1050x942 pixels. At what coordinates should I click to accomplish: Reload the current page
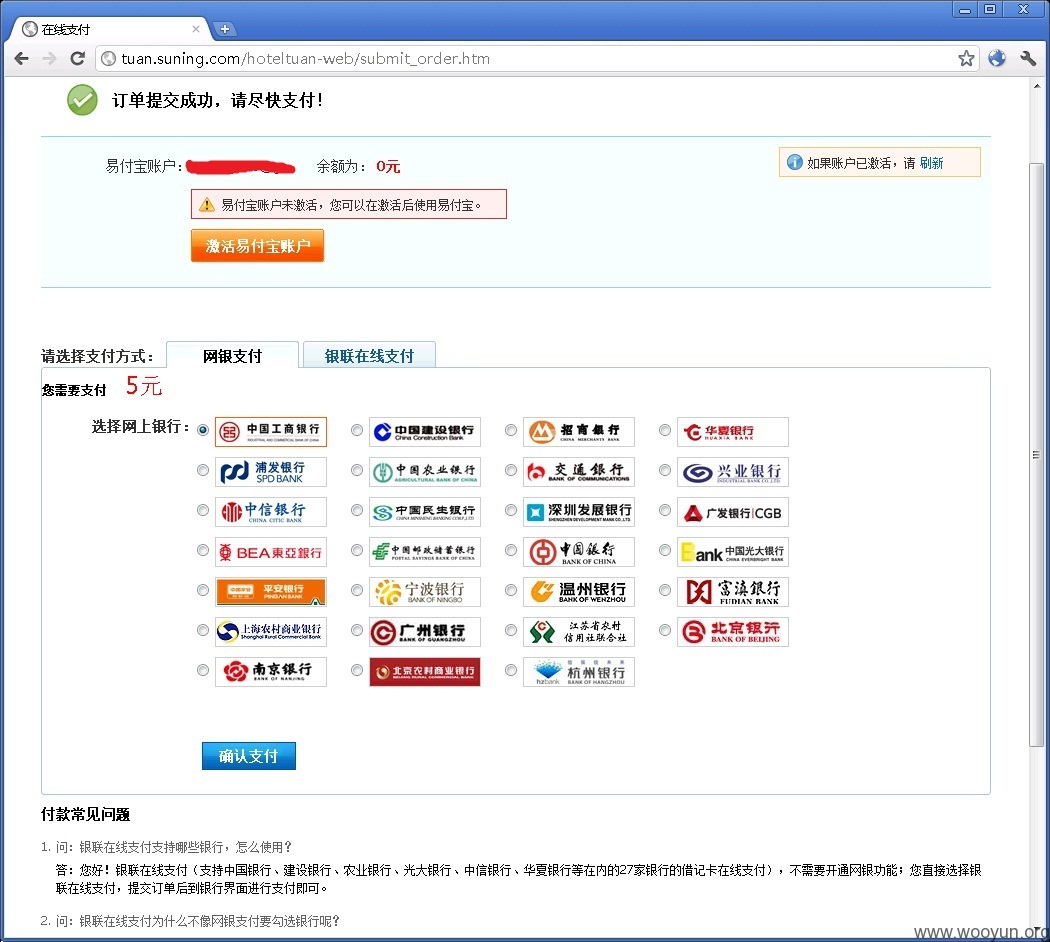pyautogui.click(x=78, y=58)
